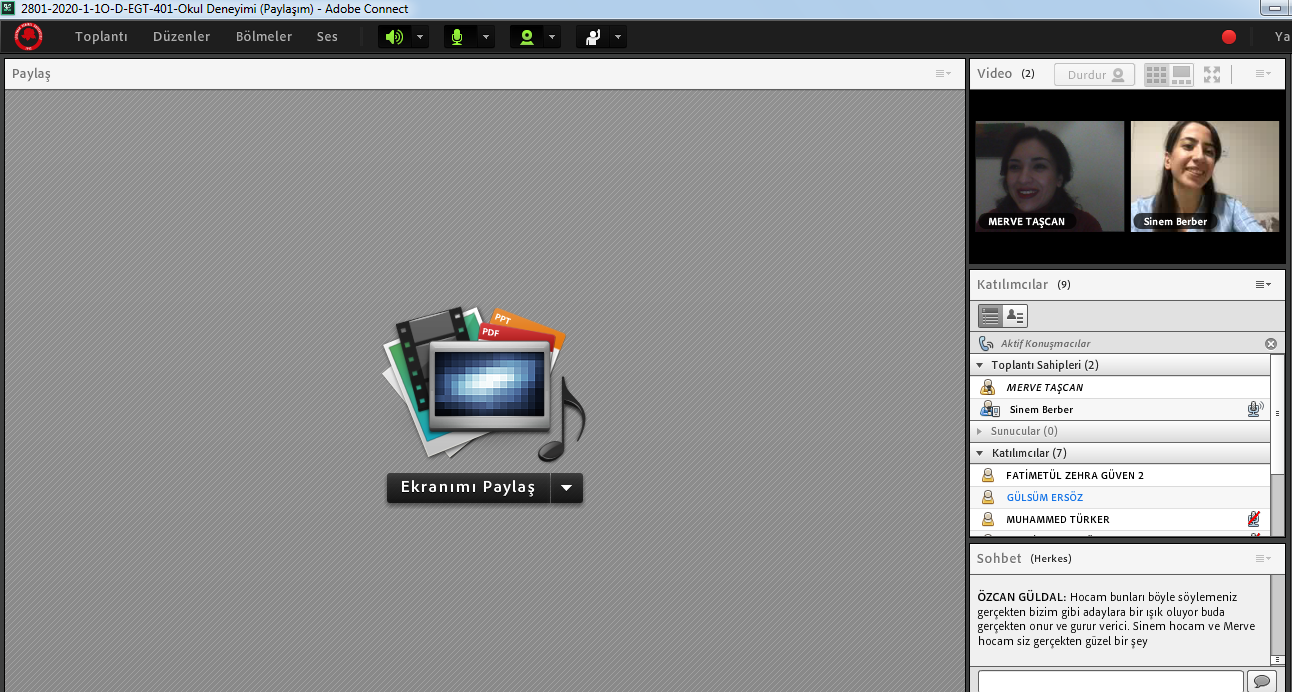Open the Toplantı menu

pyautogui.click(x=101, y=37)
